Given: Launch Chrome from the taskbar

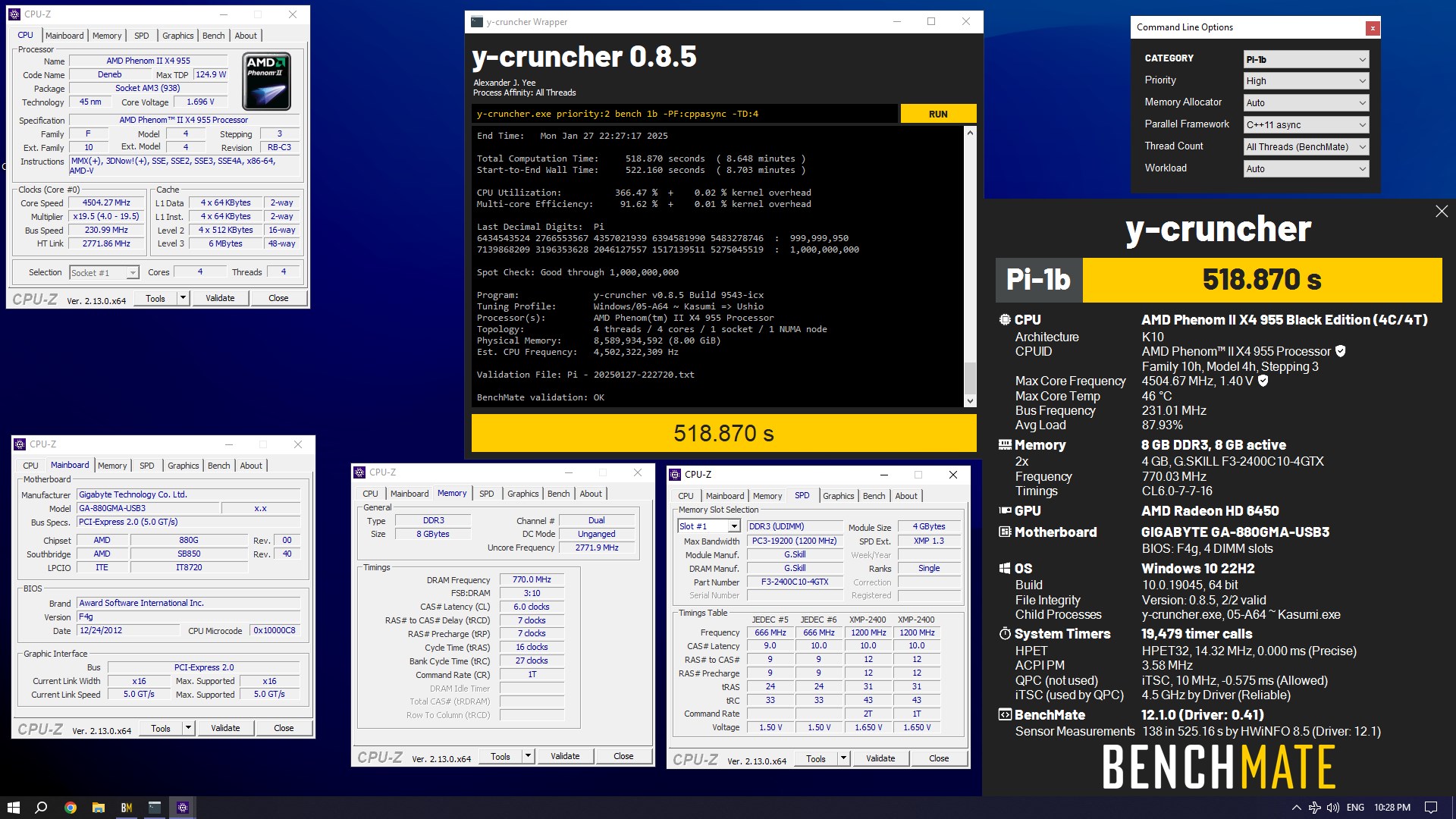Looking at the screenshot, I should coord(70,808).
